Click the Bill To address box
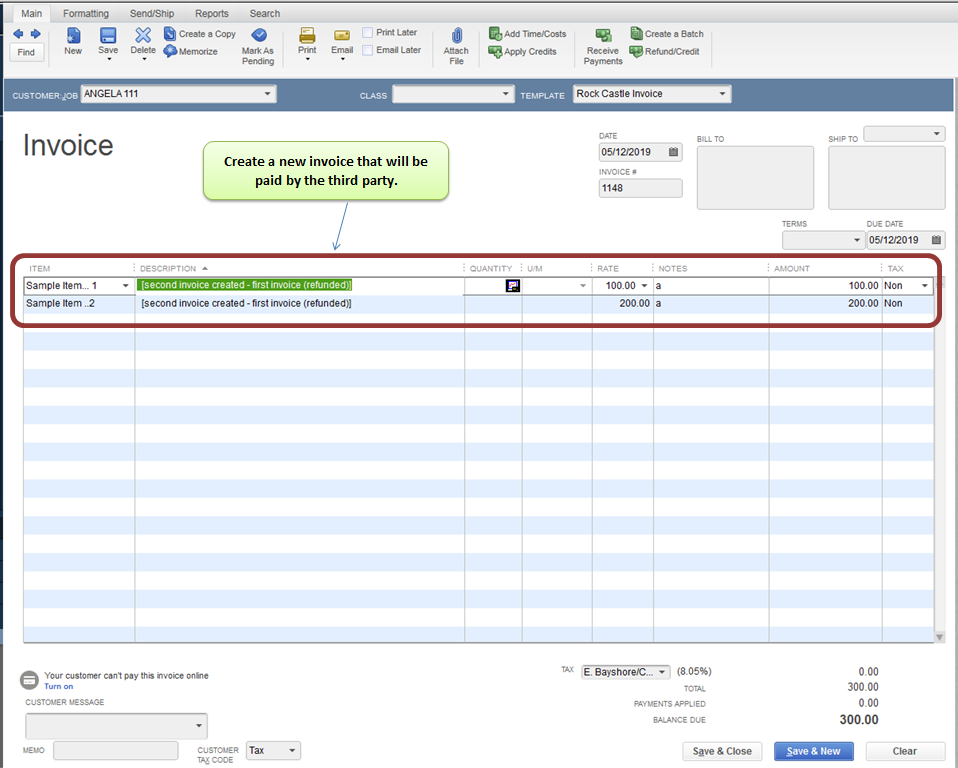Screen dimensions: 958x768 (755, 178)
